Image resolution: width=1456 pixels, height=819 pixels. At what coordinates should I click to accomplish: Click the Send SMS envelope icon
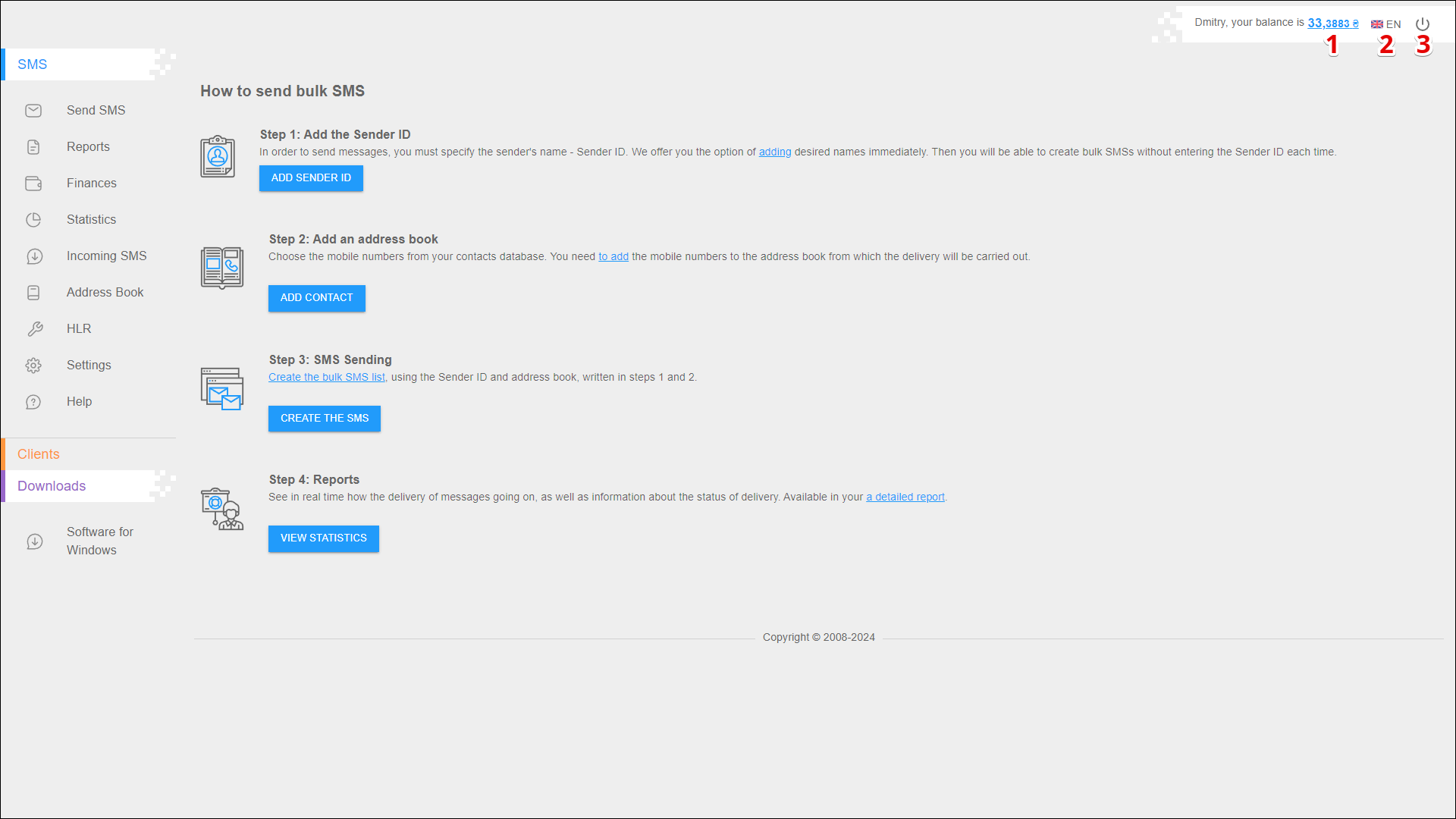(33, 111)
